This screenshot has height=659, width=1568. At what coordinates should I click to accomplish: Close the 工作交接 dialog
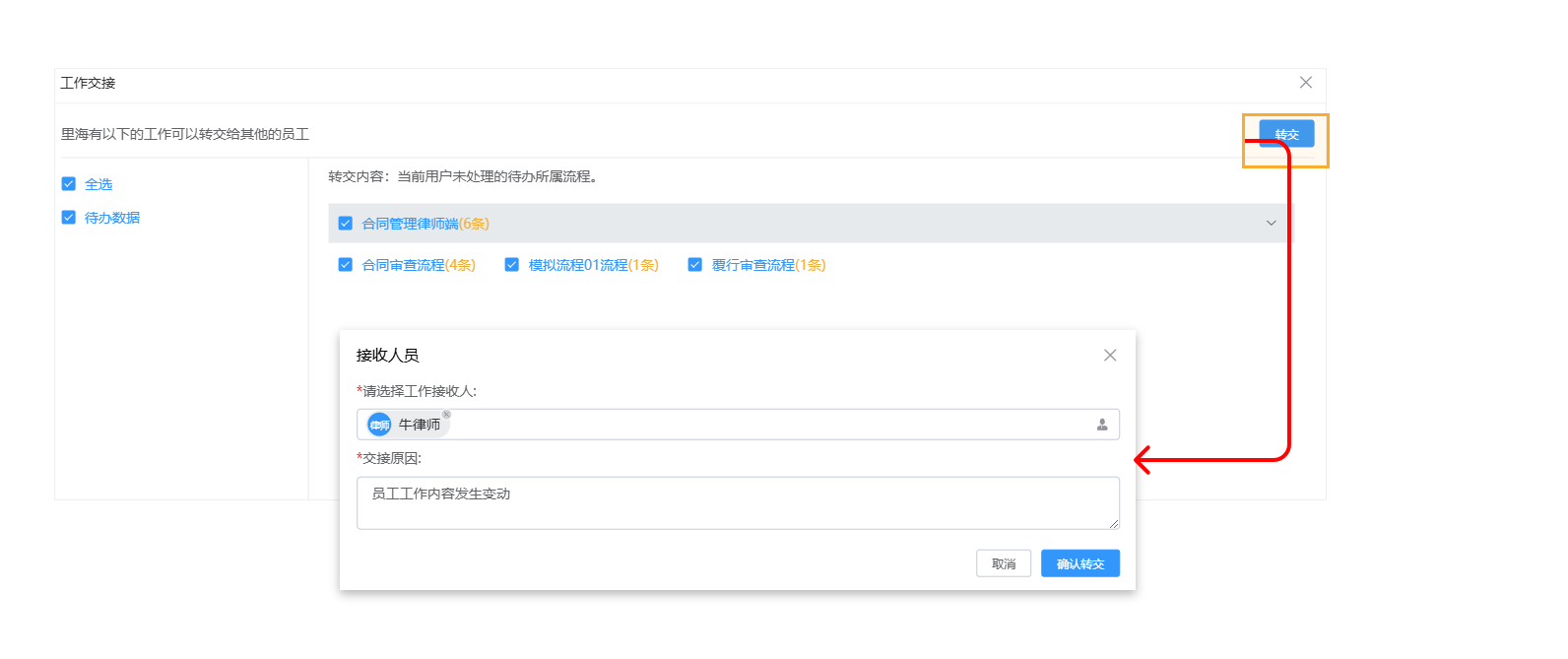click(1305, 83)
